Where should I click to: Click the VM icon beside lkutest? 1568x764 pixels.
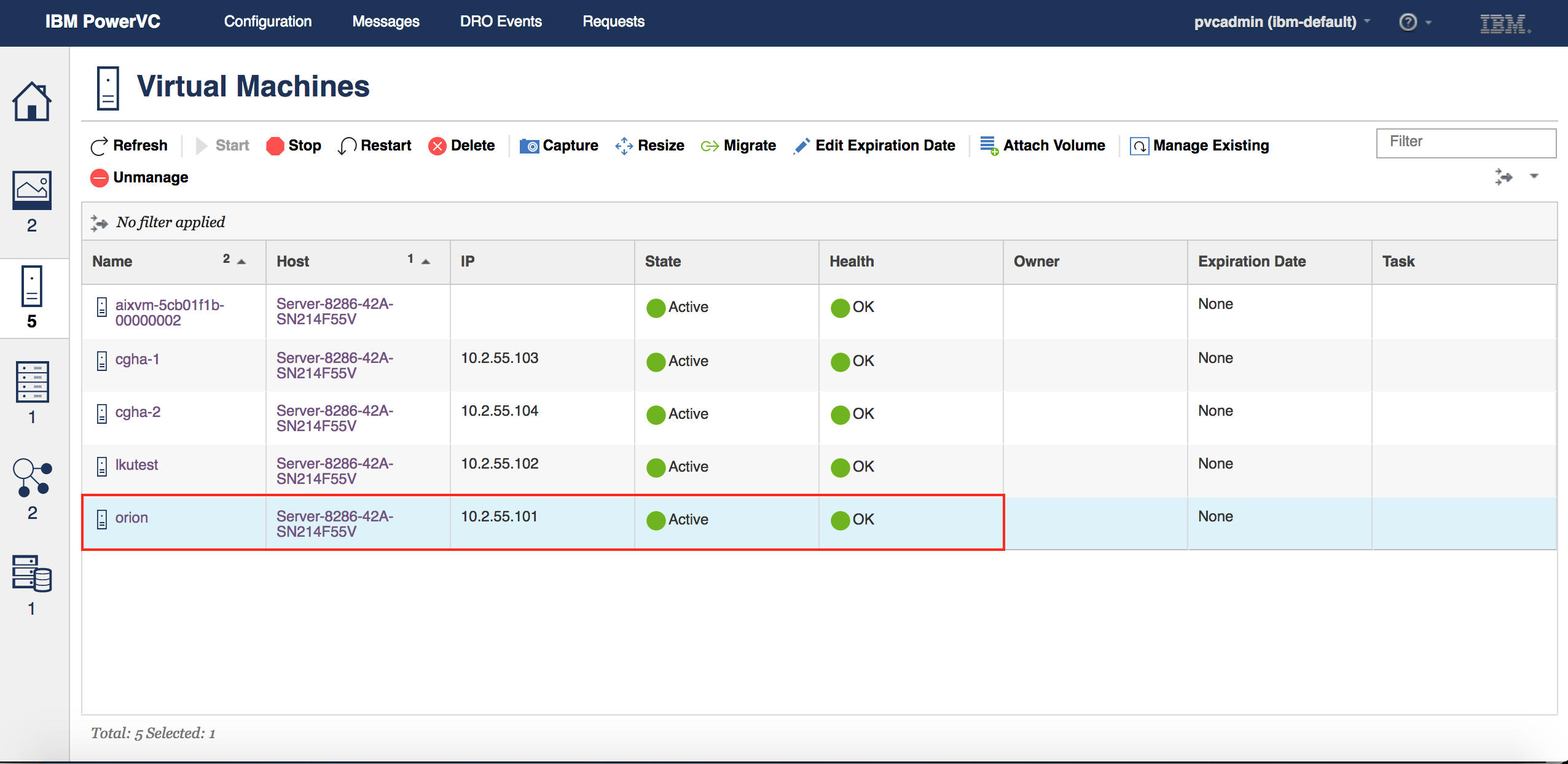(x=102, y=466)
